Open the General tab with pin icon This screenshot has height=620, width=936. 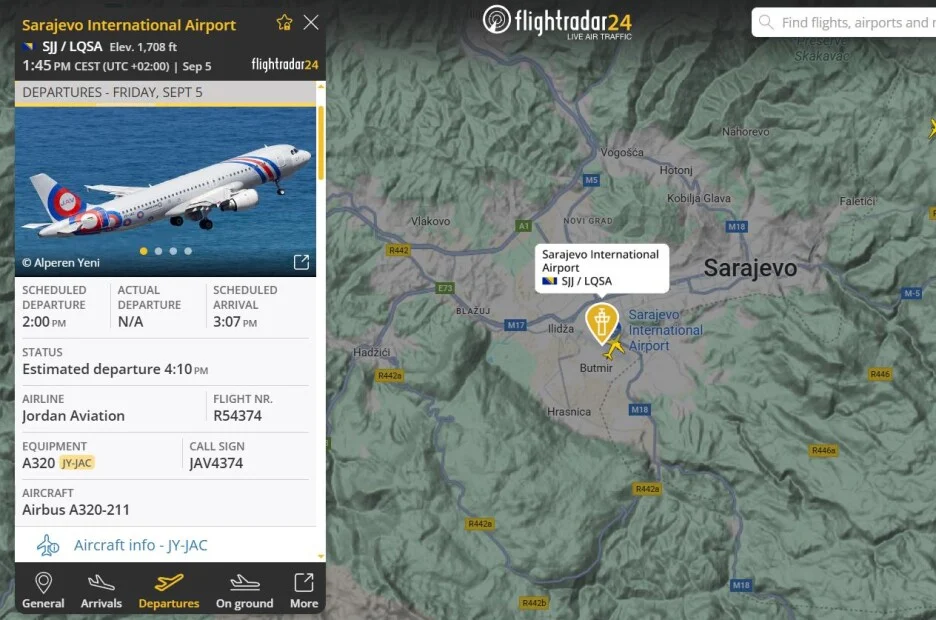(x=43, y=591)
